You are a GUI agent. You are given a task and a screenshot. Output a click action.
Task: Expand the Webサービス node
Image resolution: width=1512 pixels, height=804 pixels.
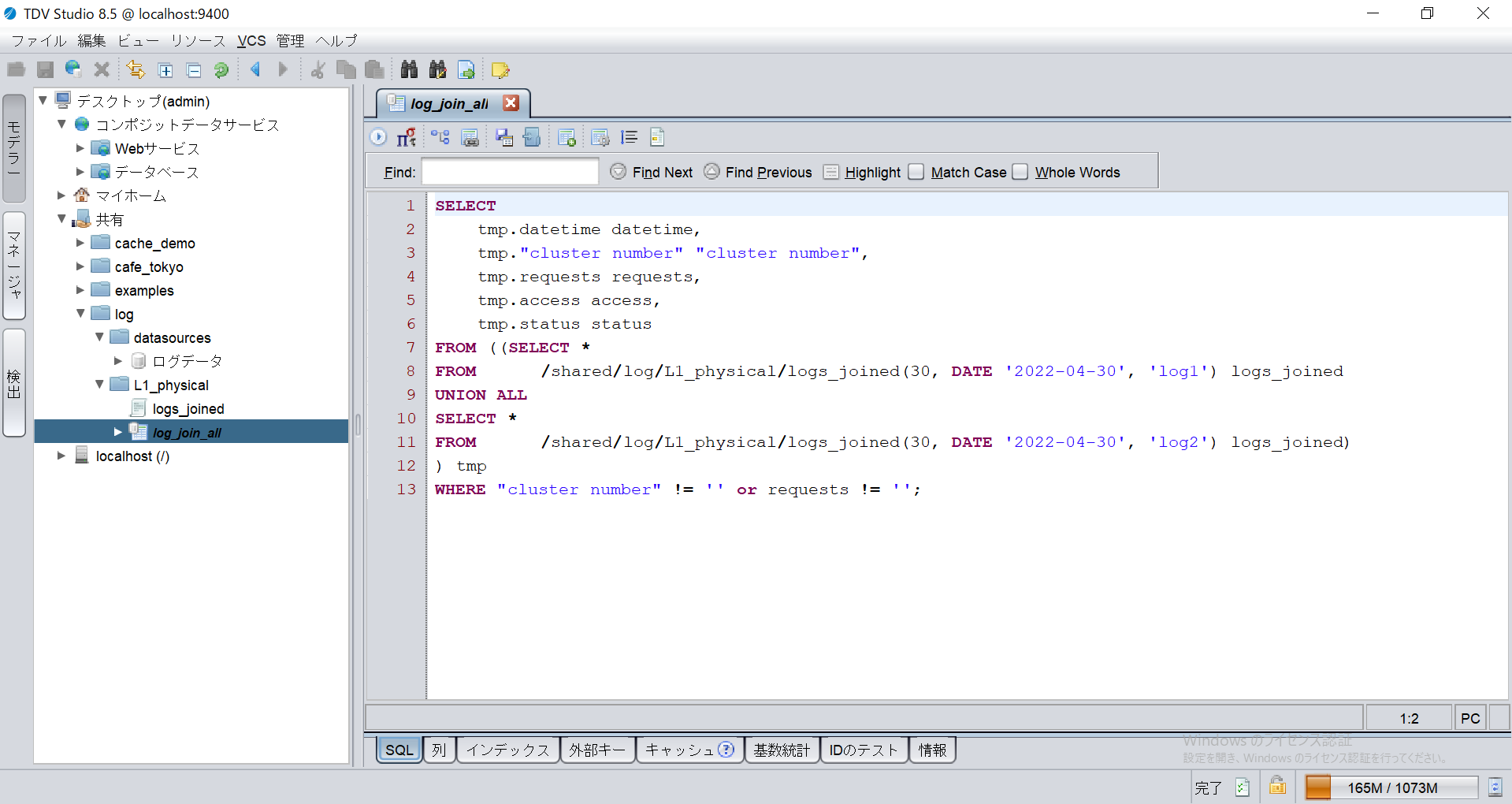coord(80,147)
